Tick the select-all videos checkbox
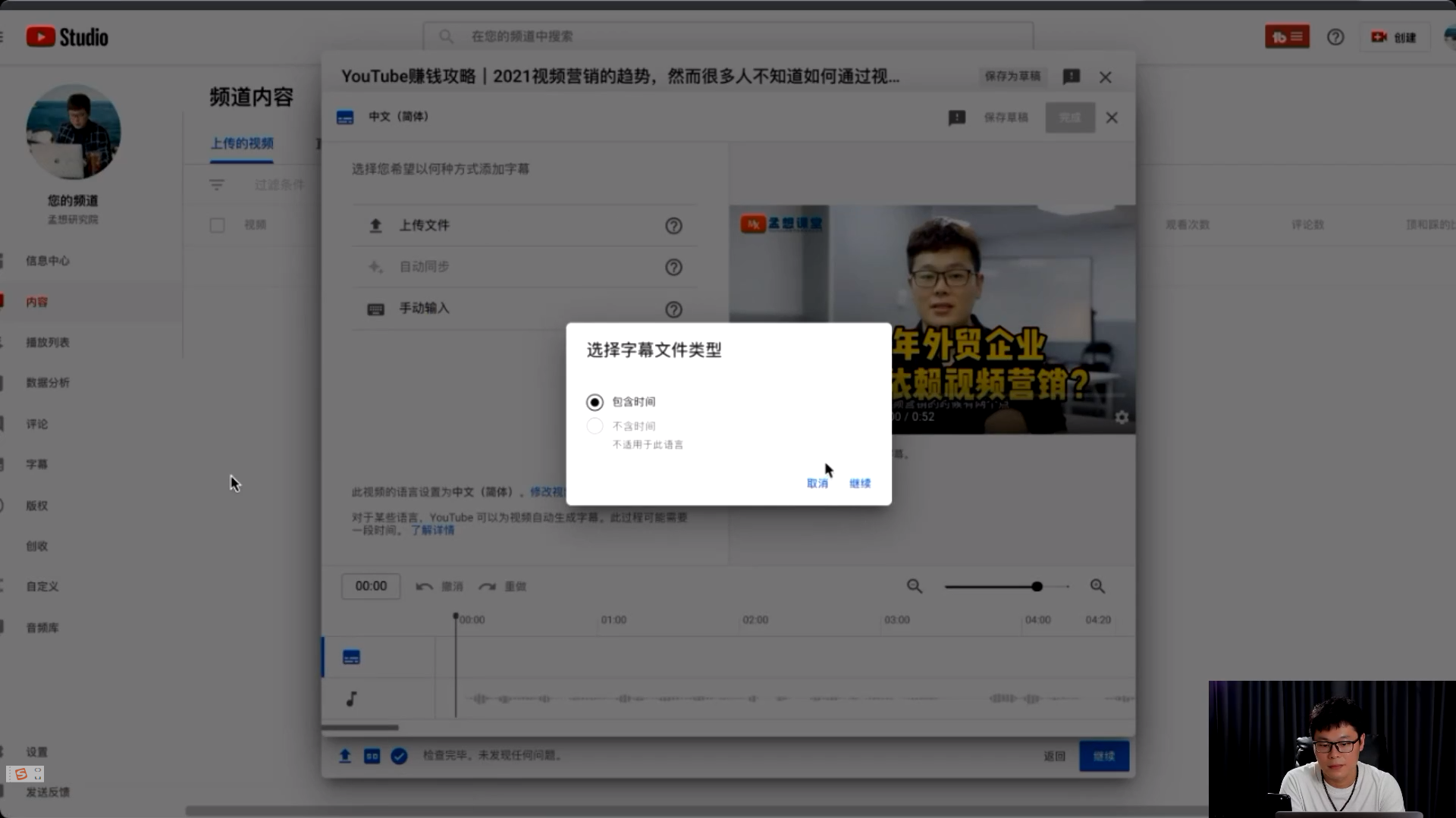The width and height of the screenshot is (1456, 818). click(217, 225)
